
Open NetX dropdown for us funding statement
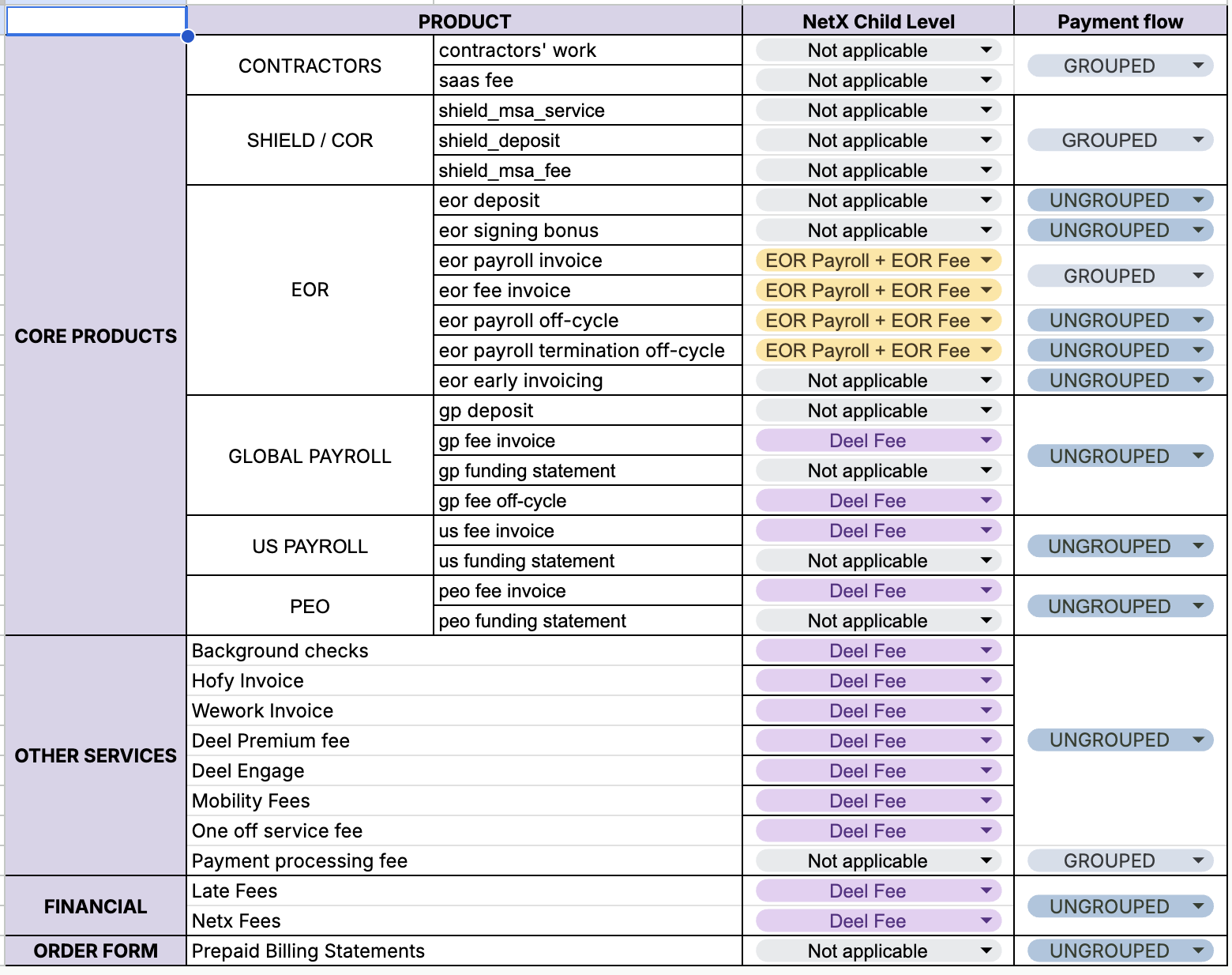[986, 561]
